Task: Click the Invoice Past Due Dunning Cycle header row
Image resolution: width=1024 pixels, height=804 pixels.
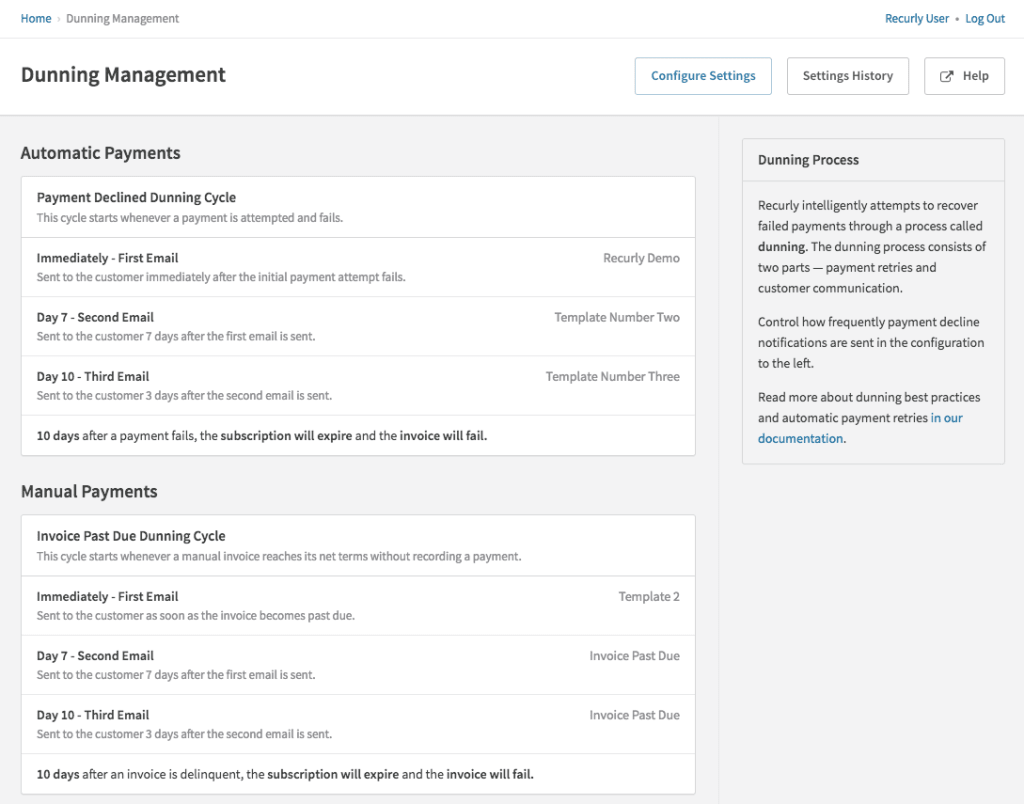Action: pos(358,544)
